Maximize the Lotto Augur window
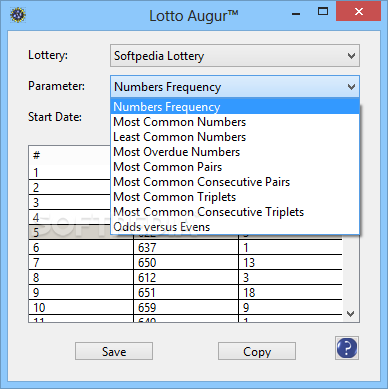This screenshot has height=389, width=388. click(323, 12)
